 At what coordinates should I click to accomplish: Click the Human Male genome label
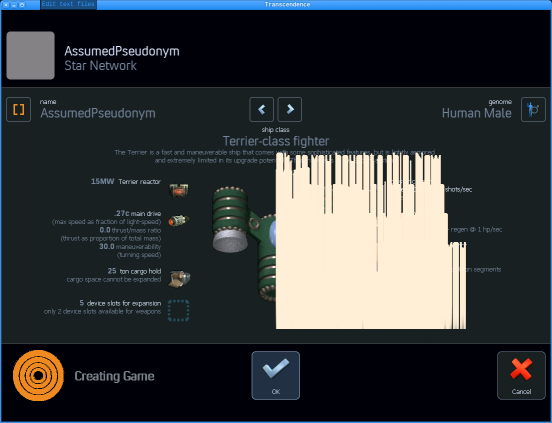tap(477, 113)
